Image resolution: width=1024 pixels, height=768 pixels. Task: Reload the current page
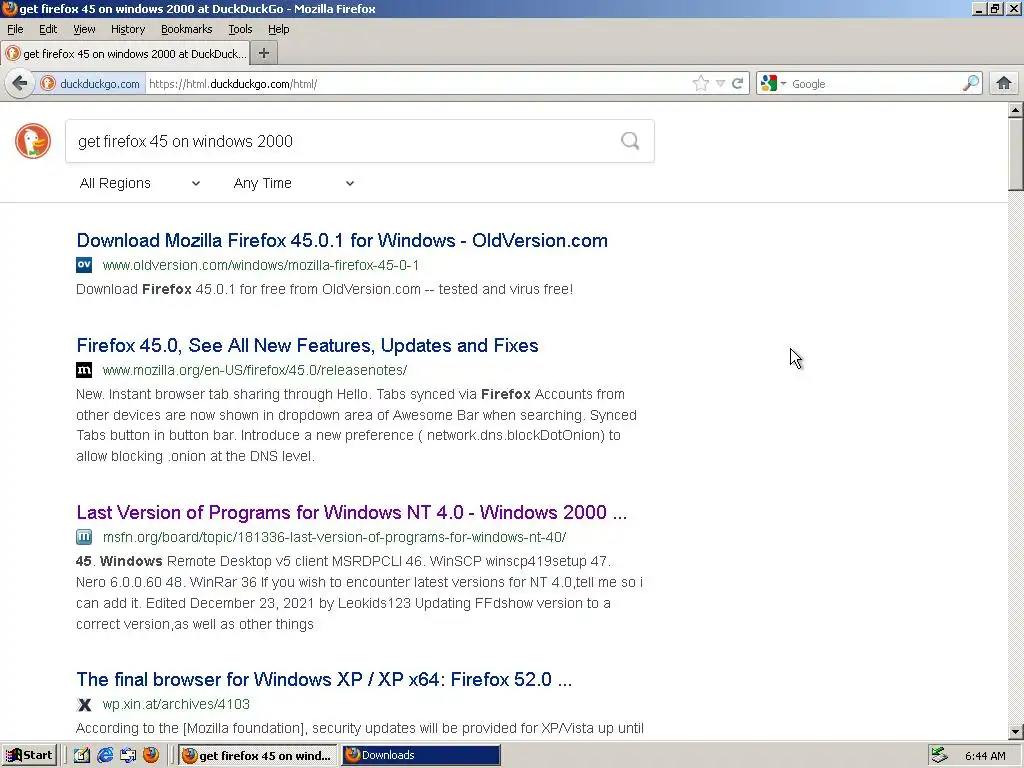(x=737, y=84)
